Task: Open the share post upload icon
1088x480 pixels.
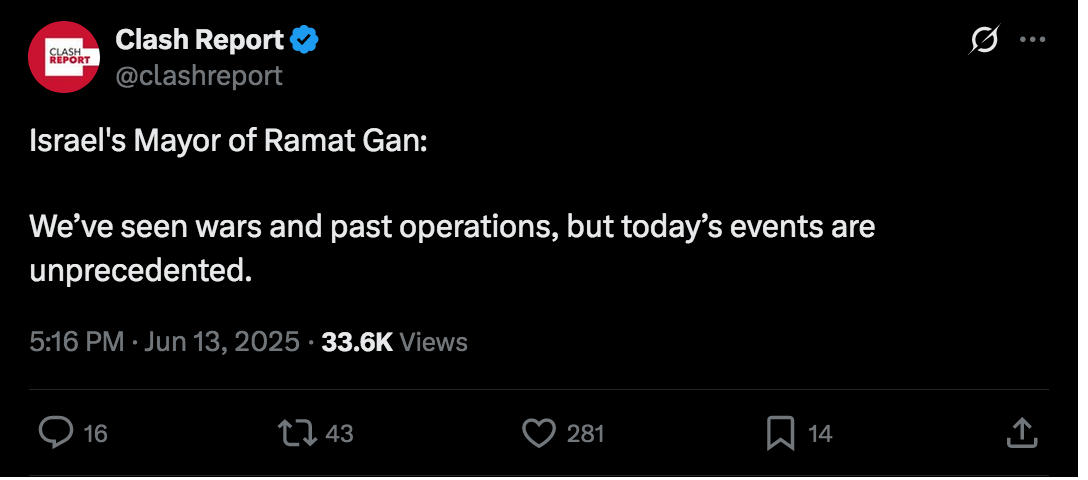Action: tap(1022, 433)
